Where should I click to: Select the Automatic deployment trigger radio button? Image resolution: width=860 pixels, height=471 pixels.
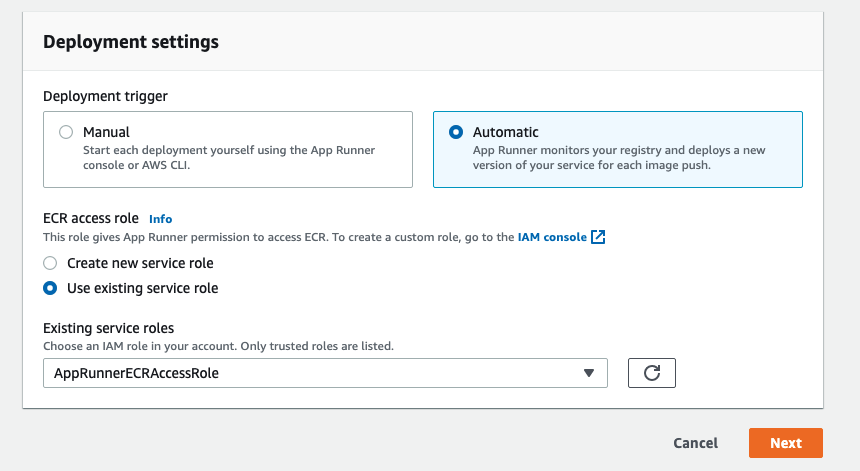click(456, 132)
